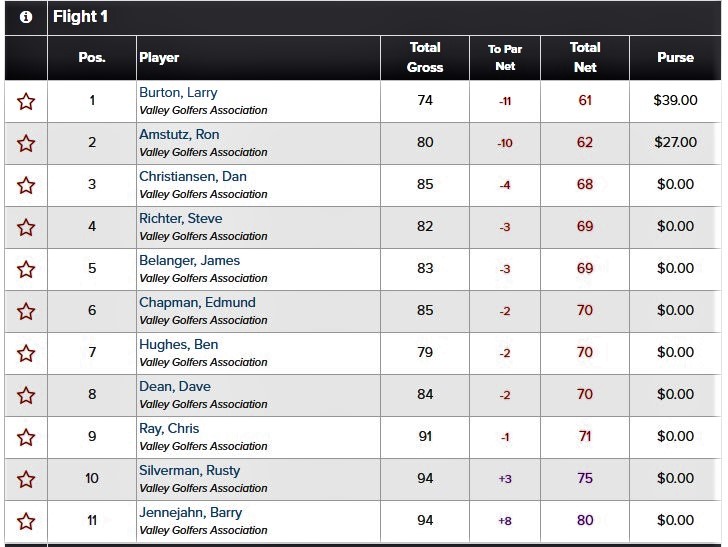The height and width of the screenshot is (547, 728).
Task: Star the Richter, Steve row
Action: coord(26,228)
